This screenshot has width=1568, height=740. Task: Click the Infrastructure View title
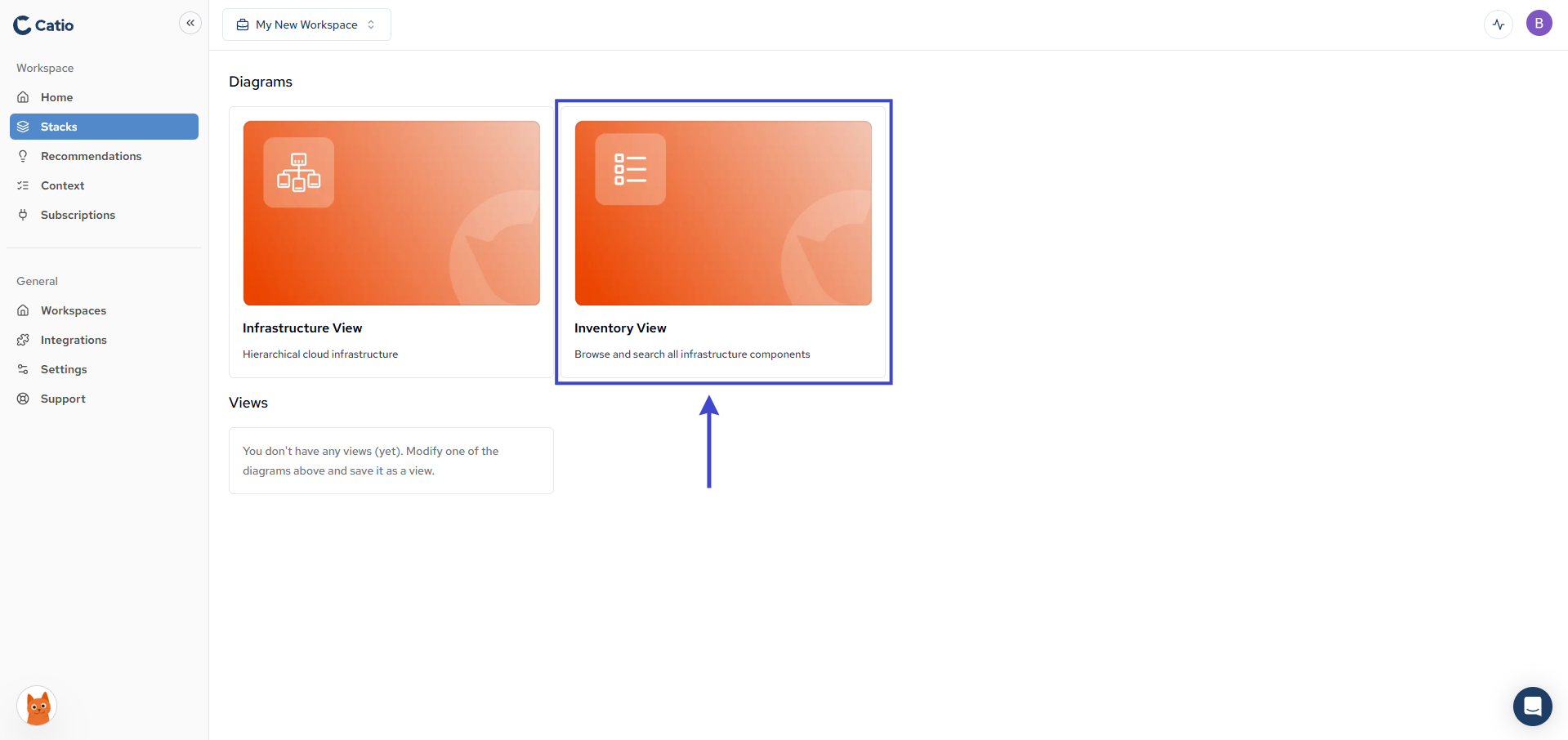click(x=302, y=328)
